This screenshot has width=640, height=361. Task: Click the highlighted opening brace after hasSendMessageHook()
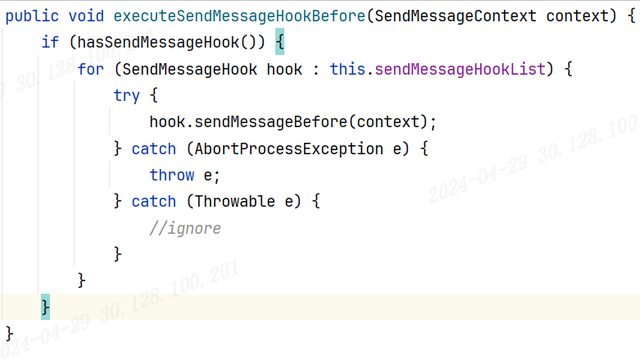pos(280,42)
